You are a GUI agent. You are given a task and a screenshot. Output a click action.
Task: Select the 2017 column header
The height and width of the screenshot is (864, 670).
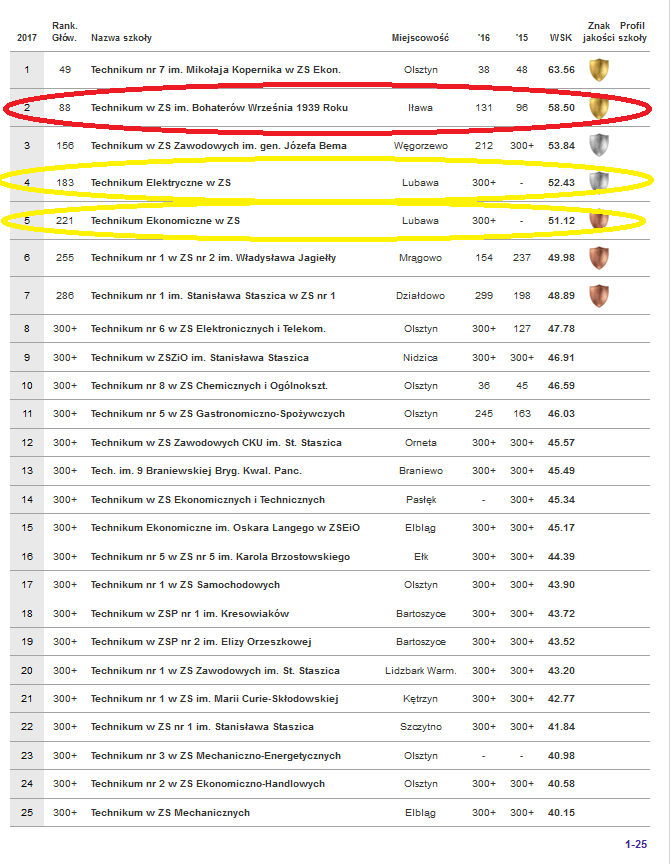click(x=27, y=37)
